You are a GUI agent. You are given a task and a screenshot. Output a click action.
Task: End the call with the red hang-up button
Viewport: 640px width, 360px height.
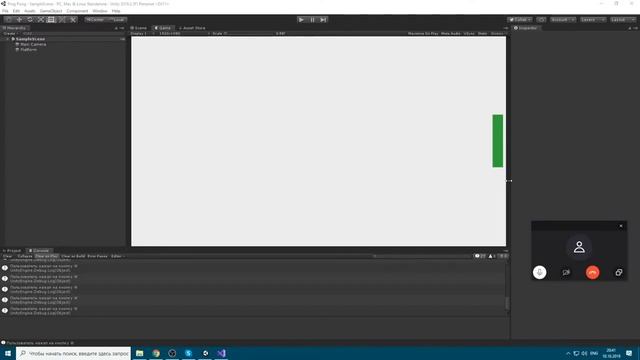point(592,272)
